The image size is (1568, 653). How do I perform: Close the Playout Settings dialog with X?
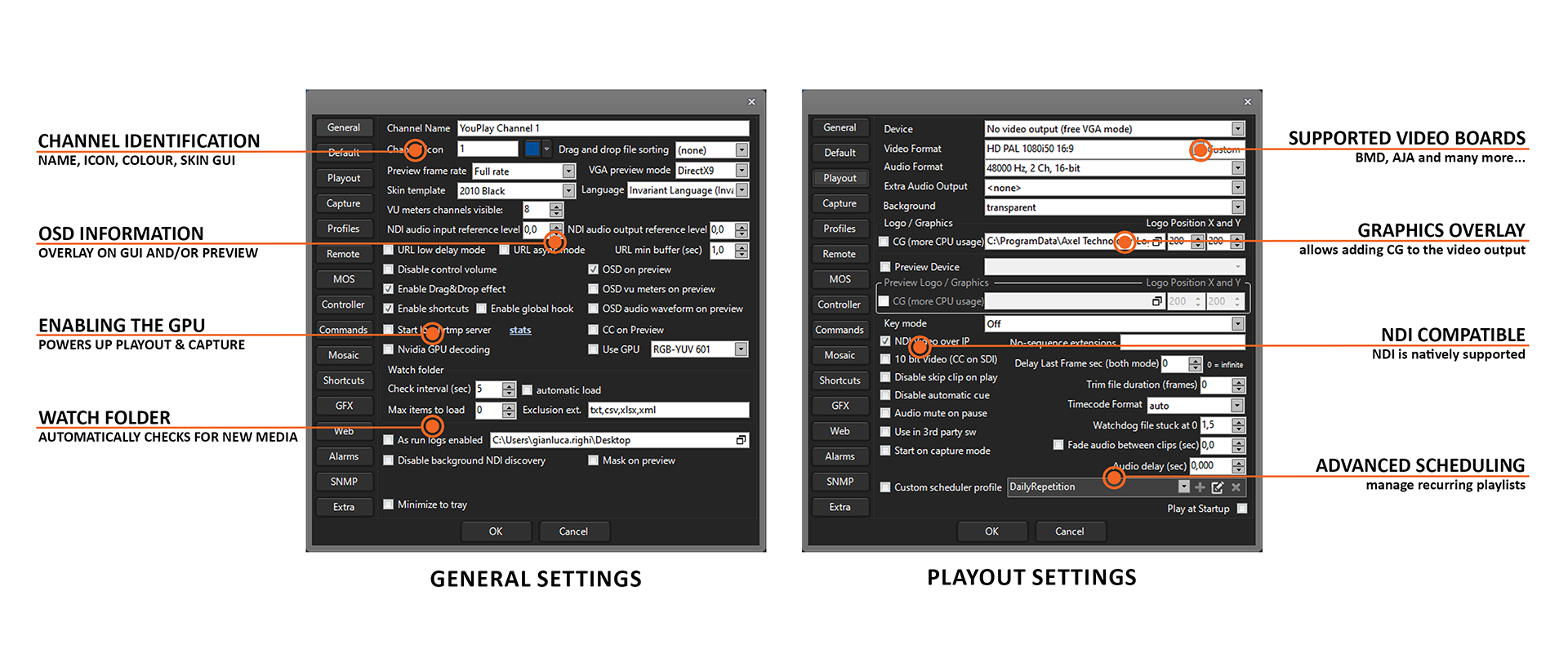[1247, 102]
